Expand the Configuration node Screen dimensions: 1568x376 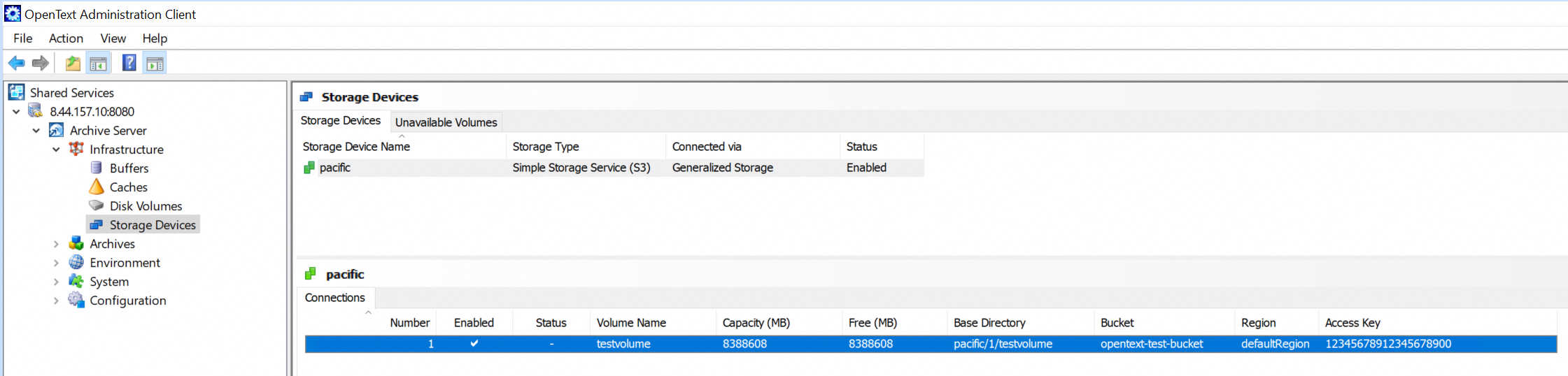click(57, 301)
